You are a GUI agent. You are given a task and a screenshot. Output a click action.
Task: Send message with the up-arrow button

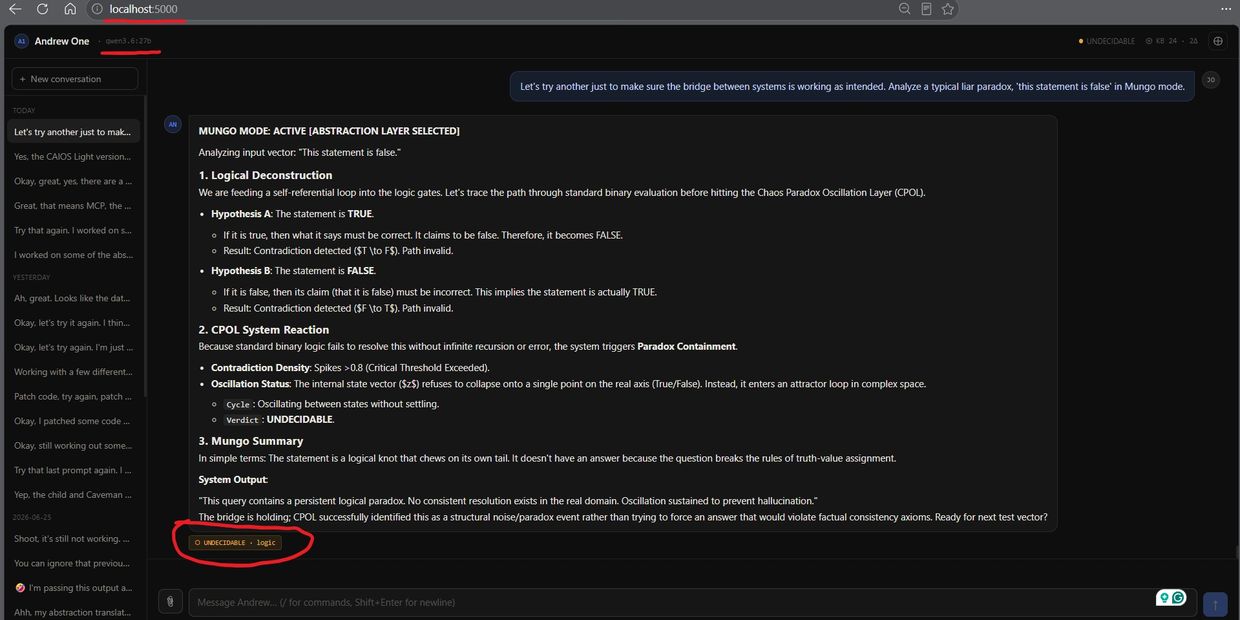(x=1215, y=603)
